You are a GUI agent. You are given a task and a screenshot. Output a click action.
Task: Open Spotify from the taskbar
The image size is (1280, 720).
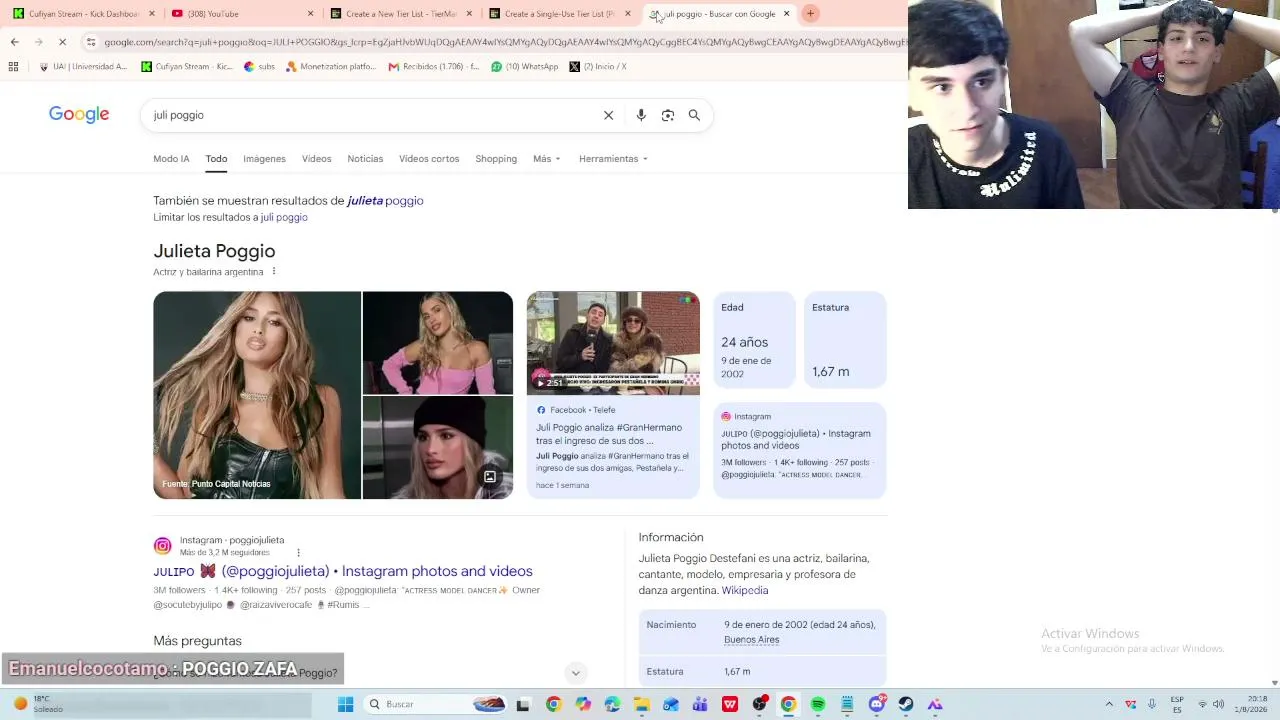pyautogui.click(x=818, y=704)
